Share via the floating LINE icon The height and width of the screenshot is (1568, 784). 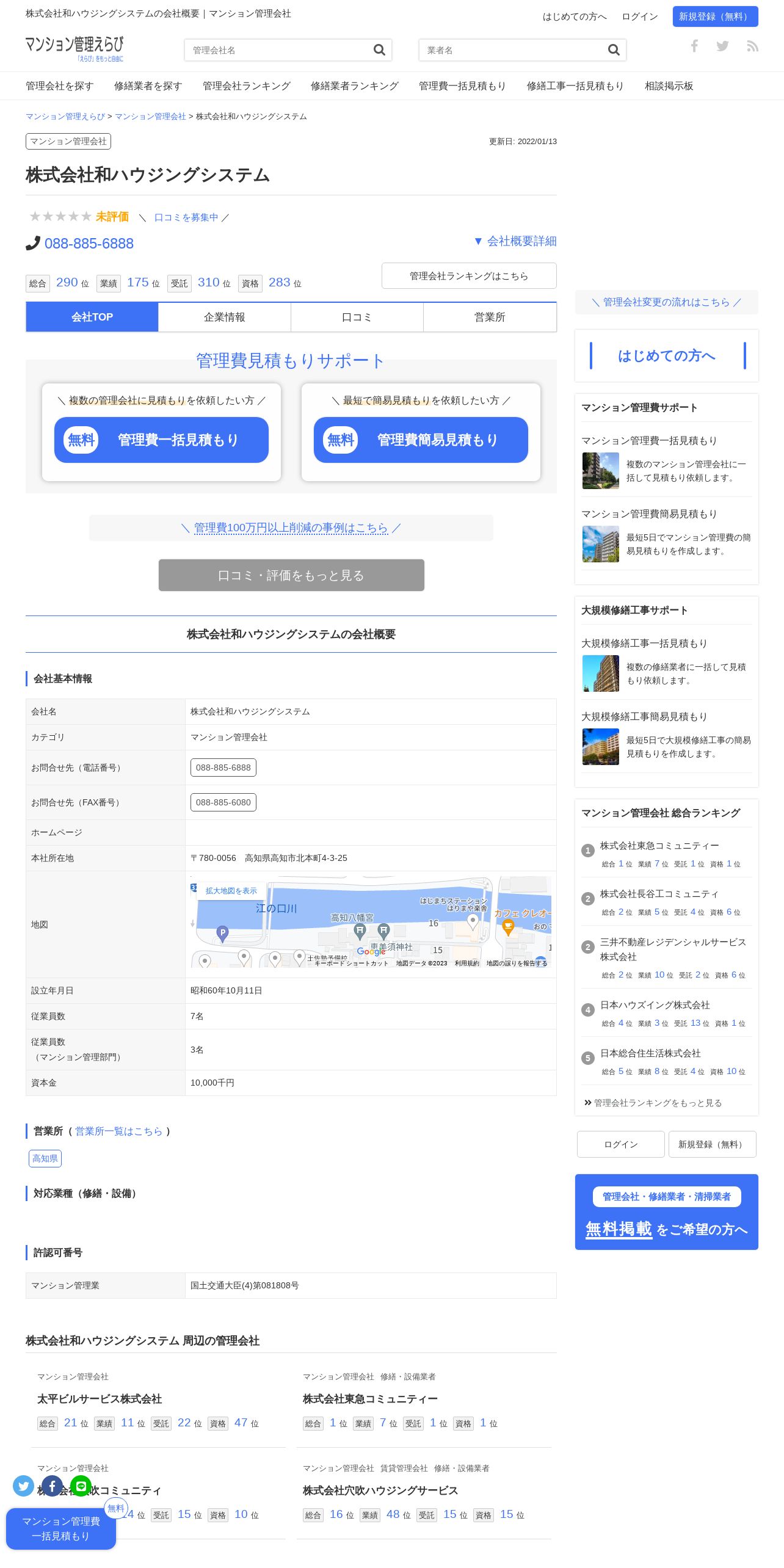(81, 1486)
